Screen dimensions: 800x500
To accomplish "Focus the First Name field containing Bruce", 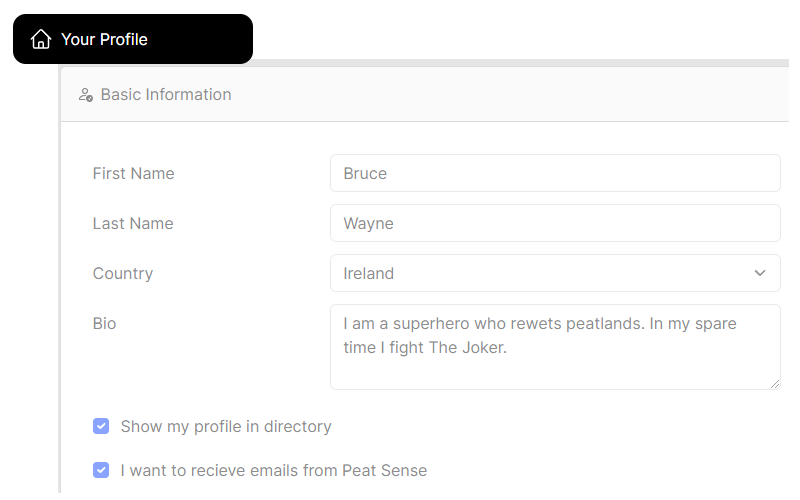I will coord(555,173).
